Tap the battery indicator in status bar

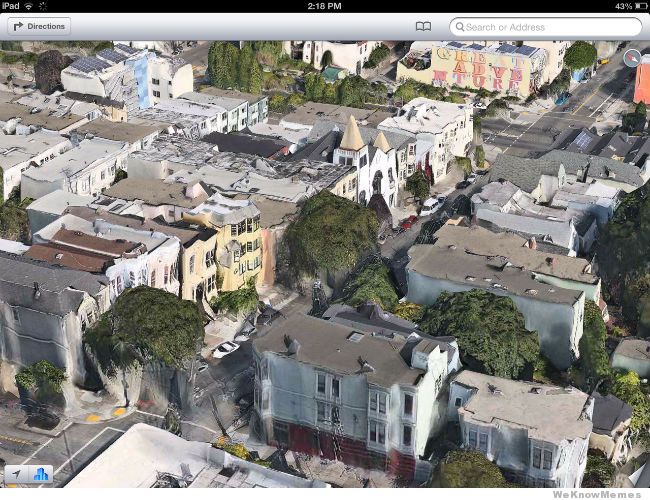636,6
